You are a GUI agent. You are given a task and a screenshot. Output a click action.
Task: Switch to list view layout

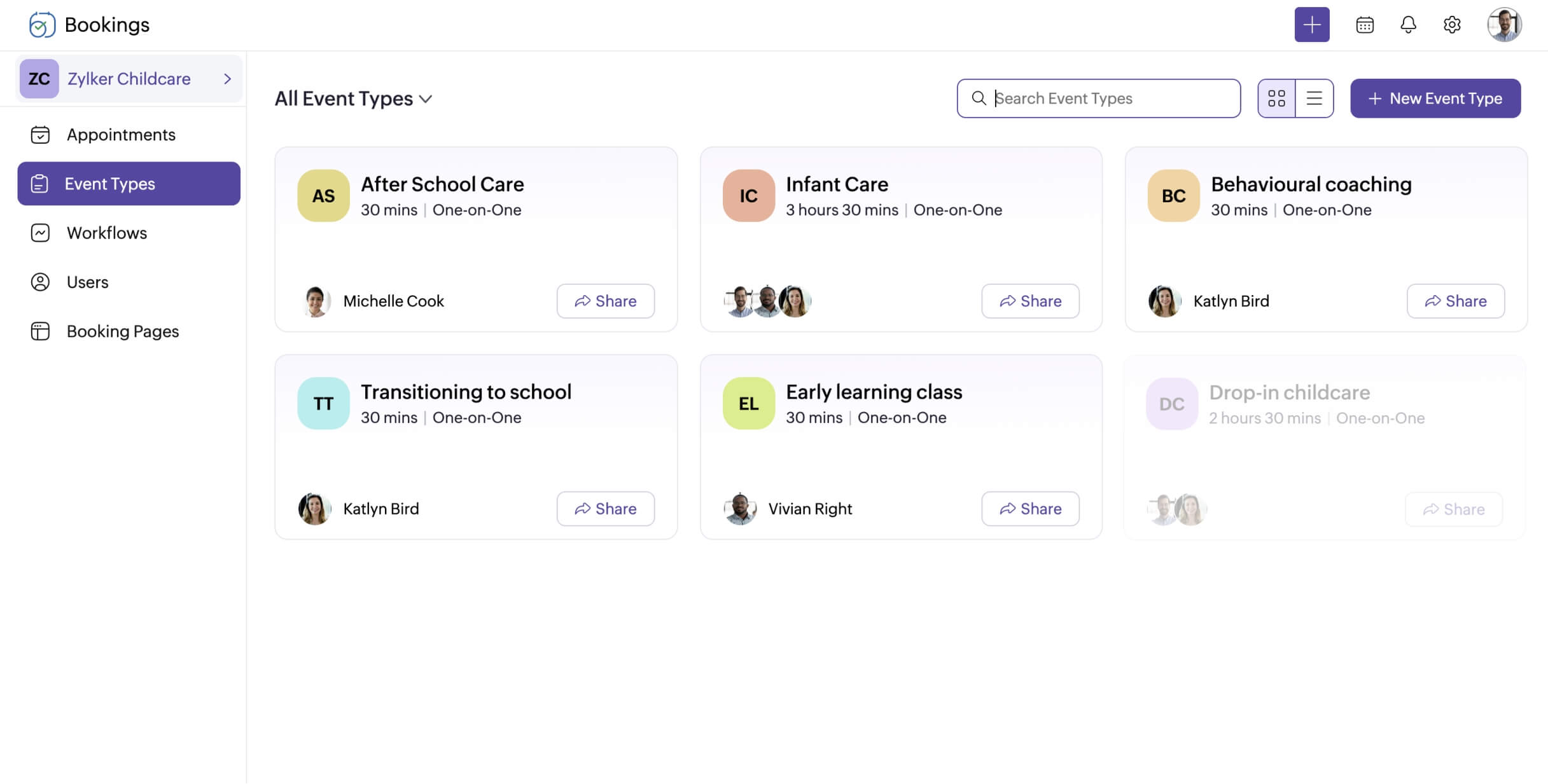pyautogui.click(x=1314, y=99)
